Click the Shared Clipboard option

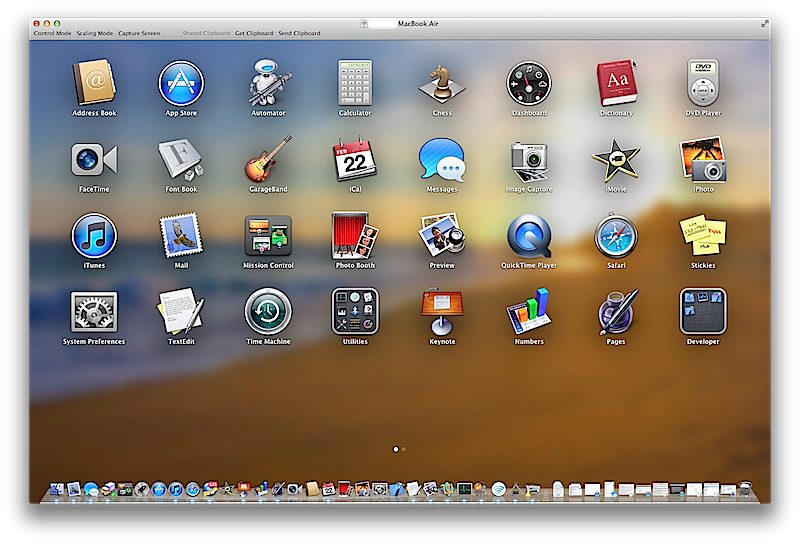[206, 33]
